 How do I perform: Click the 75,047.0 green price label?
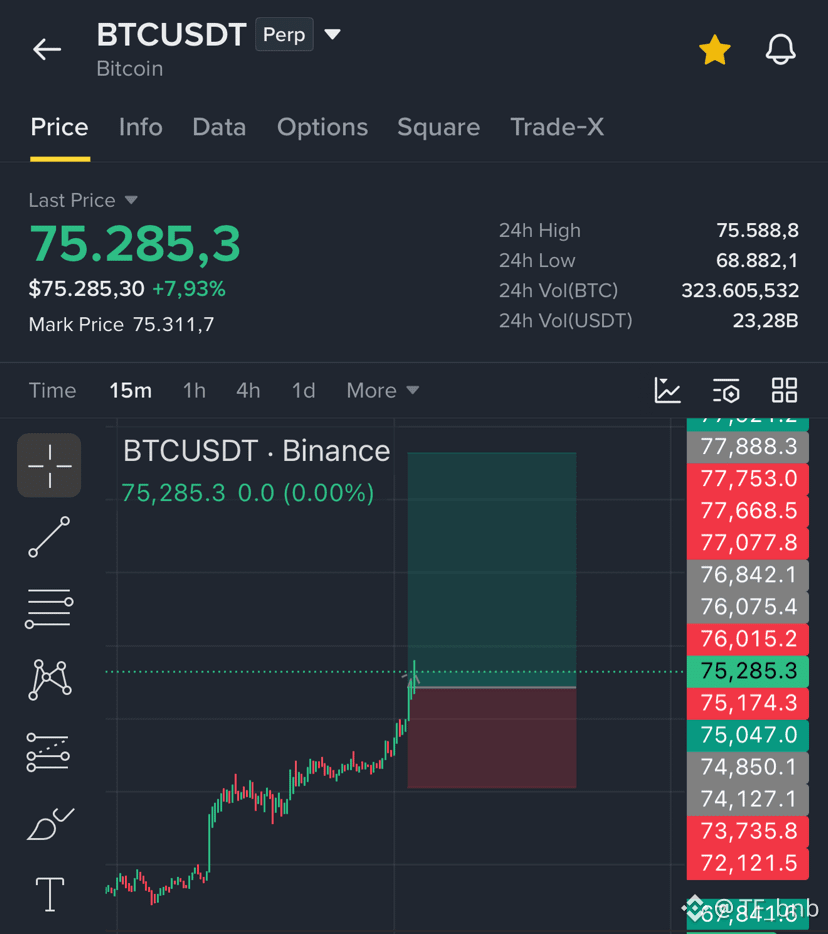[x=748, y=736]
